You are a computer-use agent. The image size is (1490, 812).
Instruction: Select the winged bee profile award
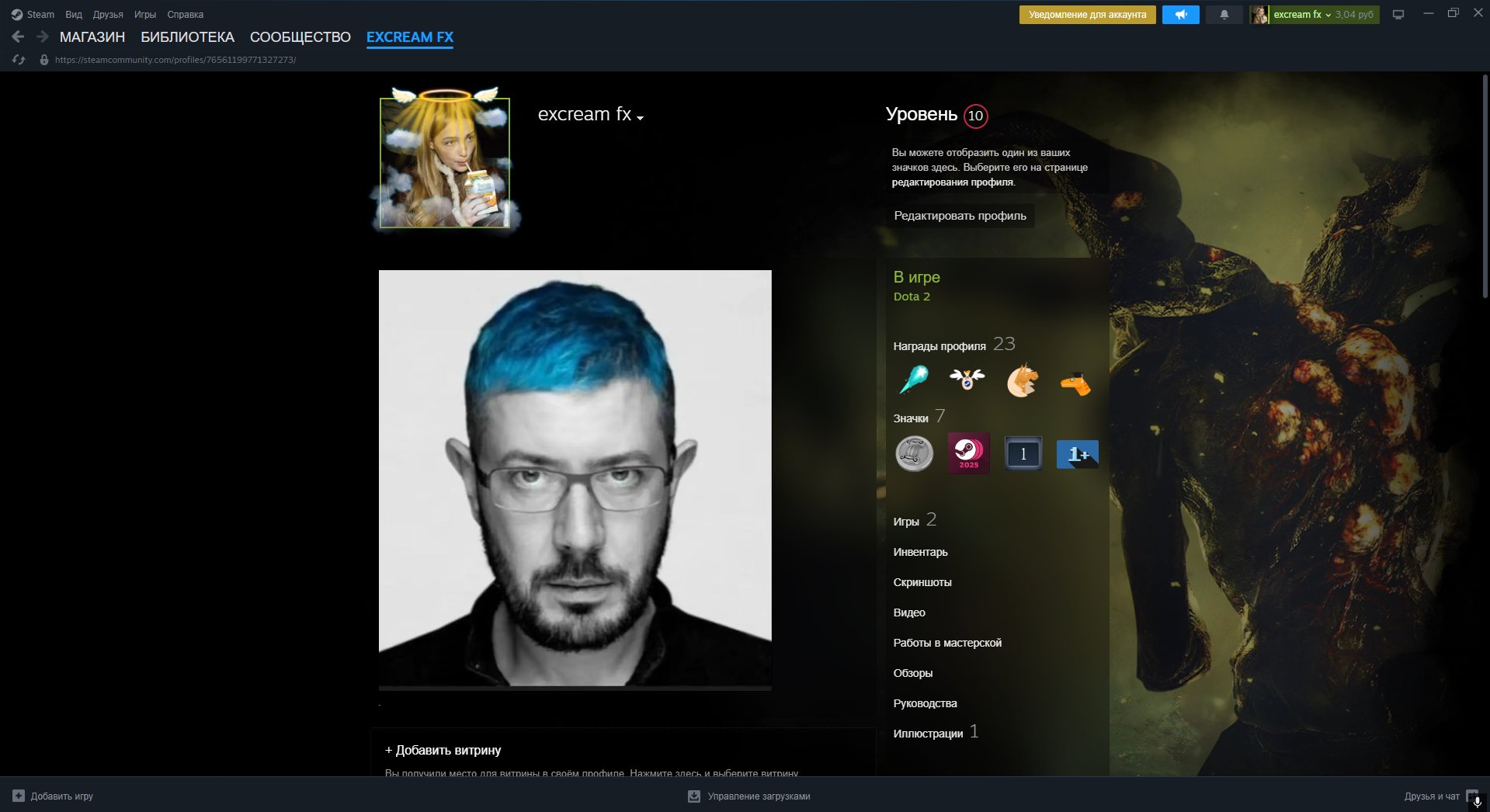click(967, 380)
